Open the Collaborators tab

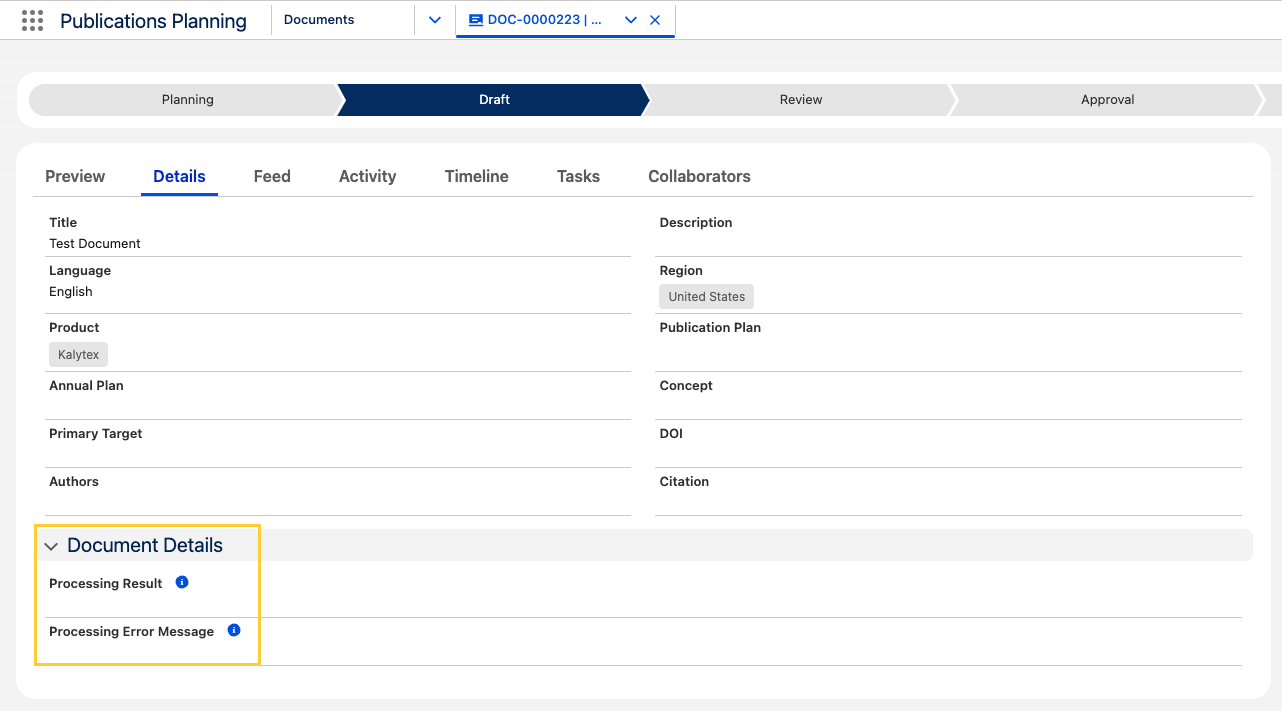coord(699,176)
